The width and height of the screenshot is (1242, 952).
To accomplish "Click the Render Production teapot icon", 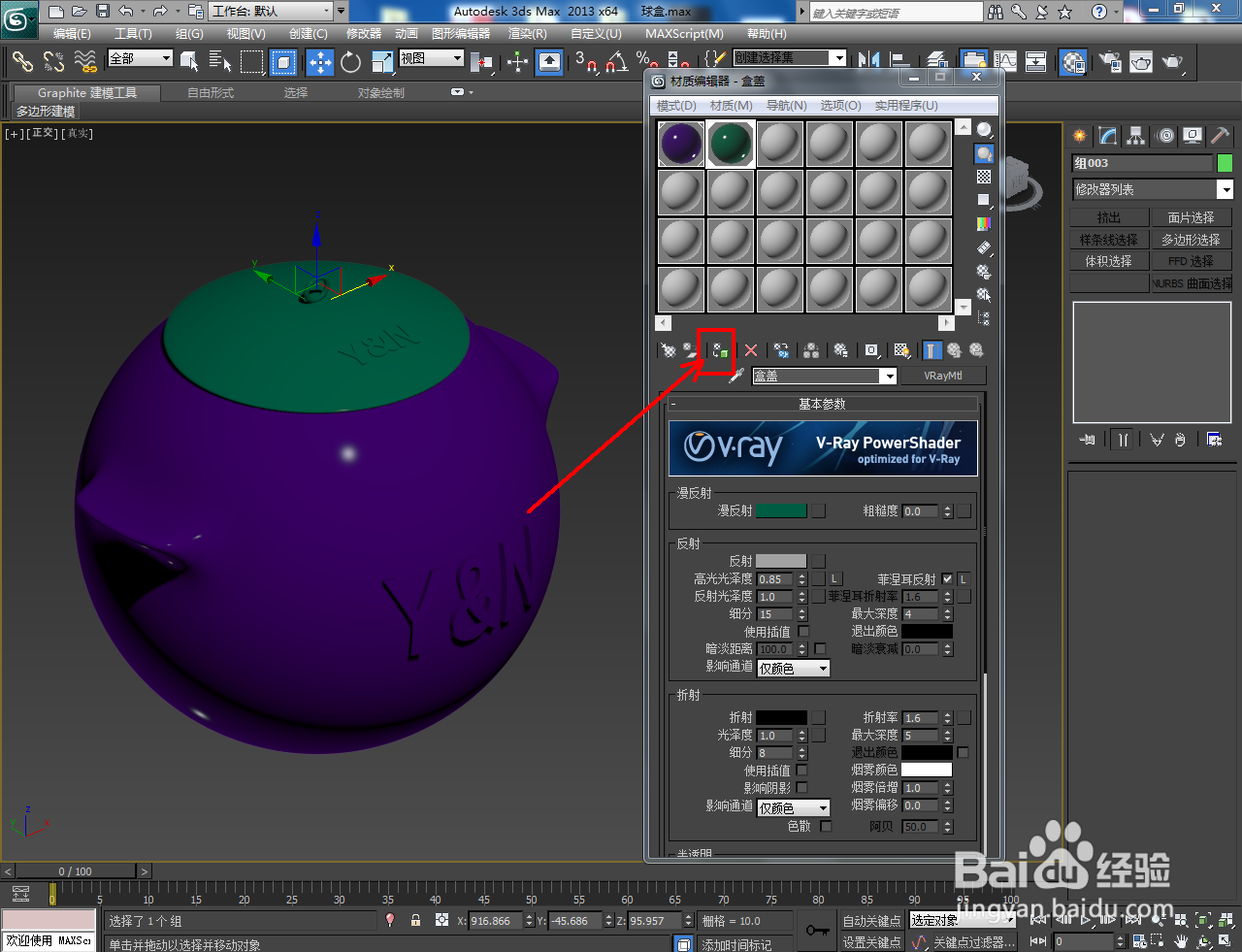I will tap(1173, 62).
